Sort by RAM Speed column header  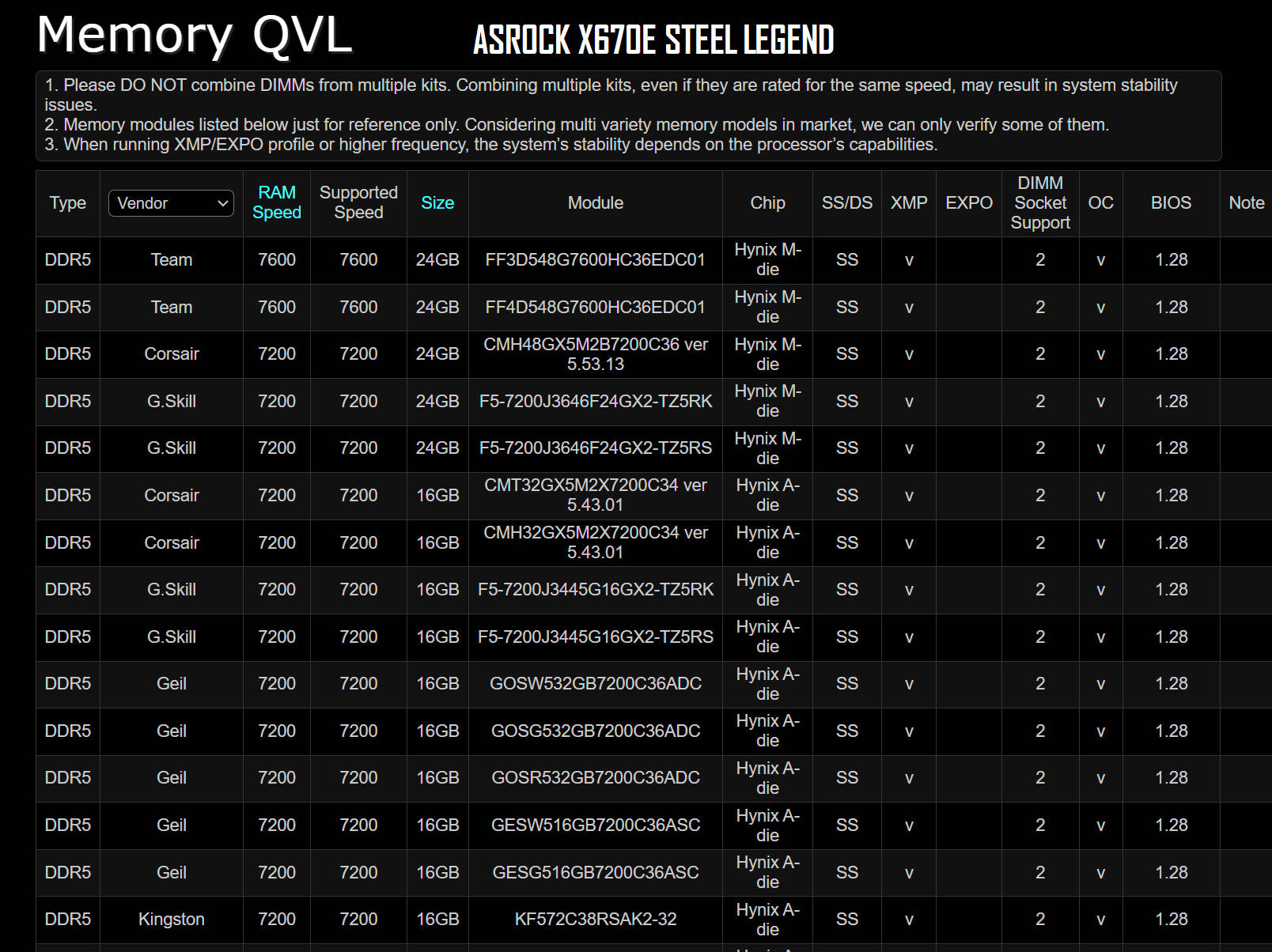pos(277,202)
